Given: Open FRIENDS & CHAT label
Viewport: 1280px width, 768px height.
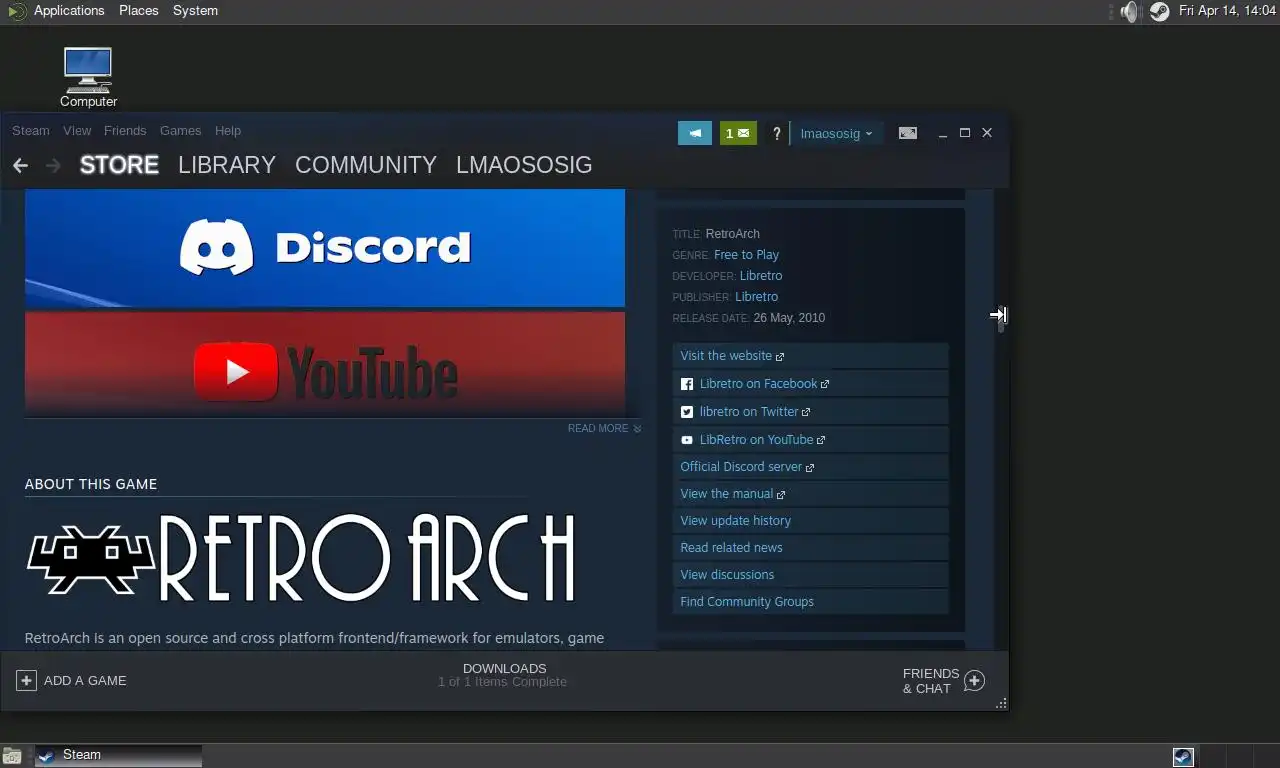Looking at the screenshot, I should click(931, 681).
